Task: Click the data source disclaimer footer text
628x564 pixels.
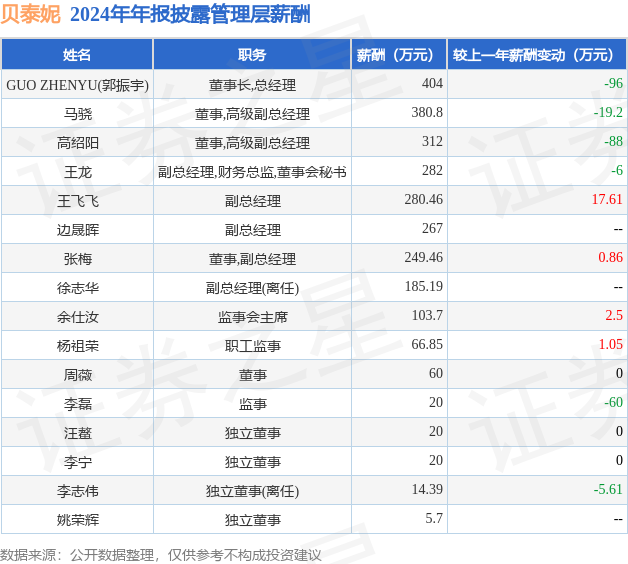Action: (161, 555)
